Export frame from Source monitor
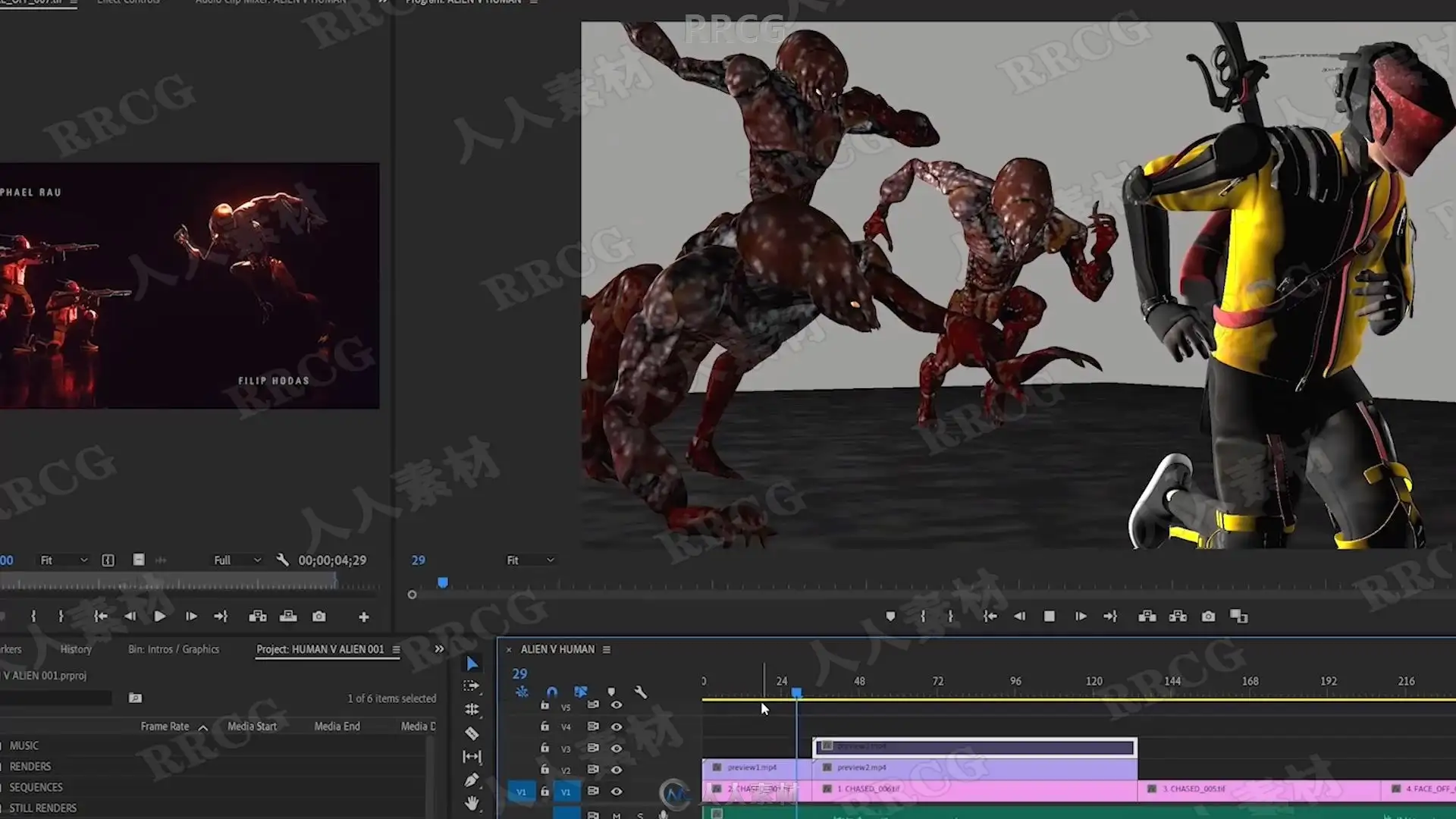This screenshot has height=819, width=1456. [319, 617]
